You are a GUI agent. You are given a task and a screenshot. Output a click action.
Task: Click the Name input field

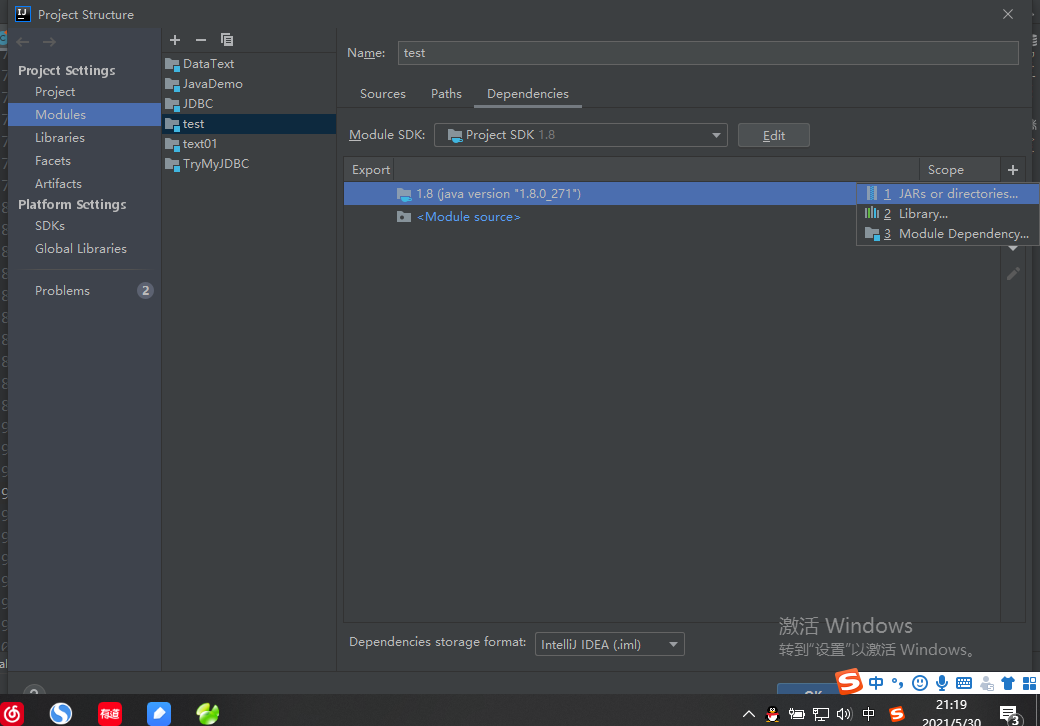pyautogui.click(x=708, y=53)
